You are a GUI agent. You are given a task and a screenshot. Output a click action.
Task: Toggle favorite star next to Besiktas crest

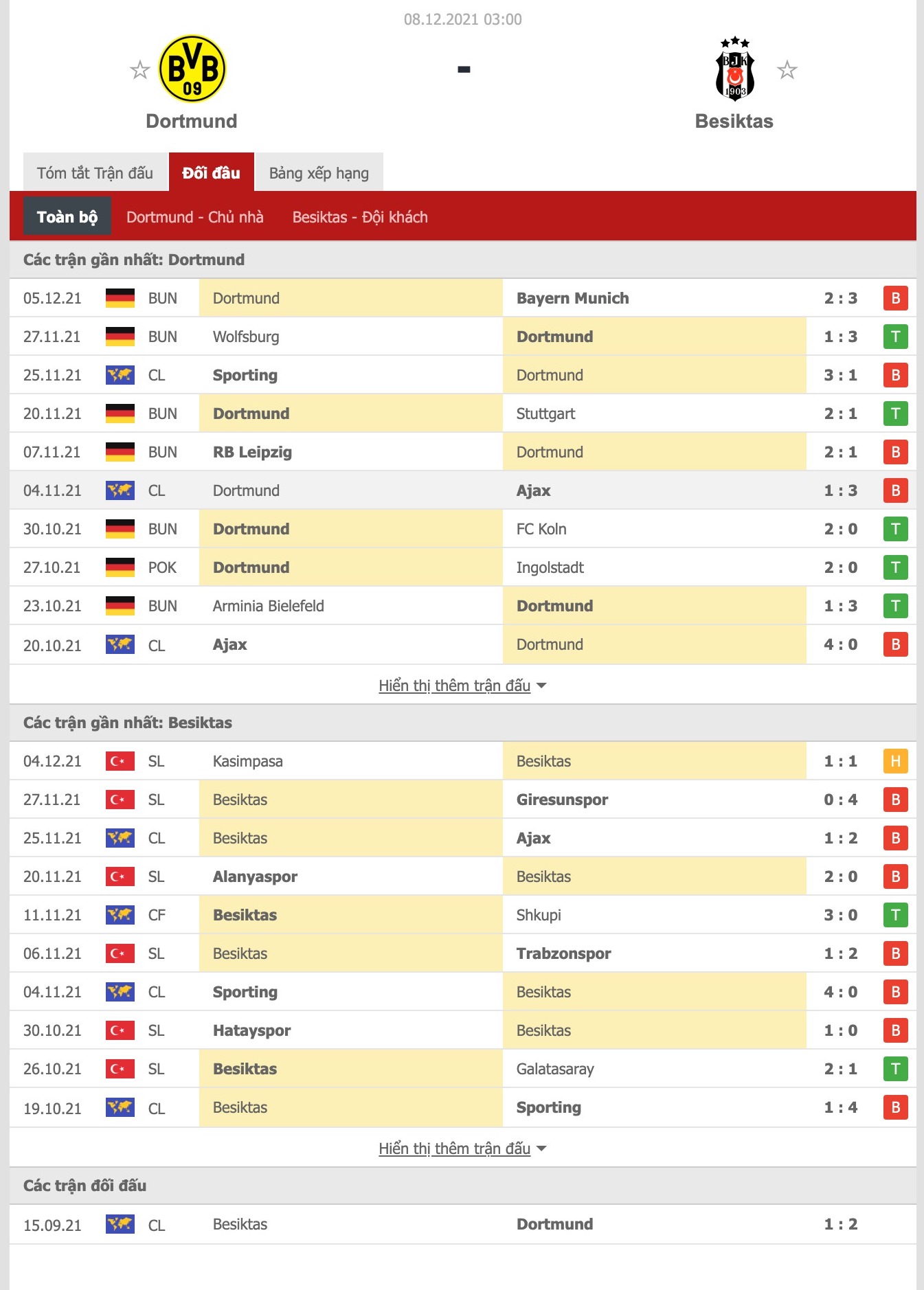(x=787, y=69)
